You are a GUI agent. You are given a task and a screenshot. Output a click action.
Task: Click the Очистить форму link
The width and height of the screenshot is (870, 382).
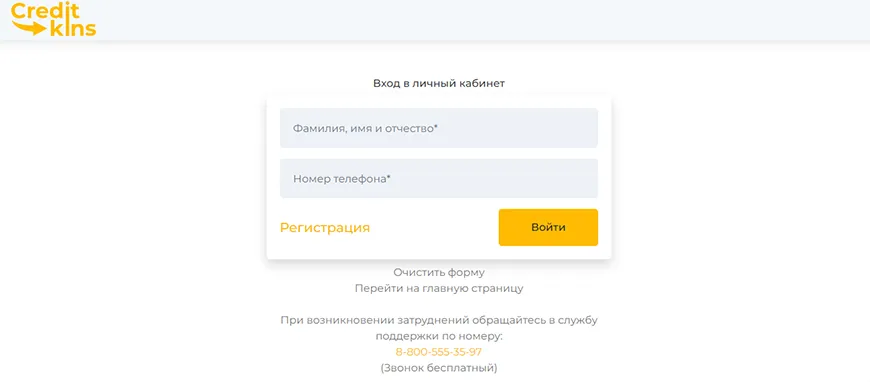point(439,273)
